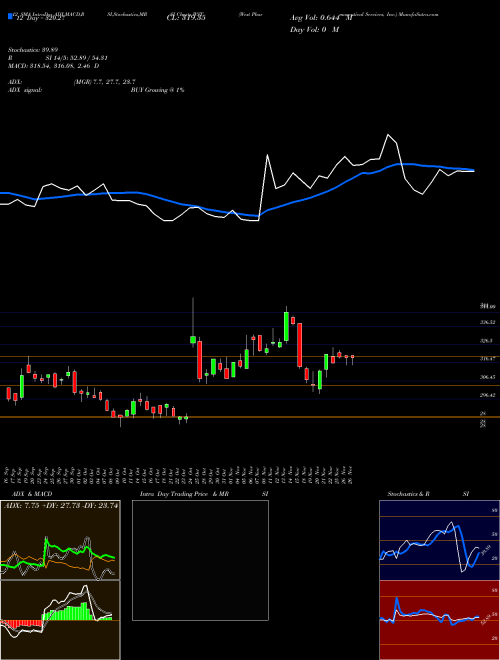Open the MACD histogram chart panel

coord(60,620)
